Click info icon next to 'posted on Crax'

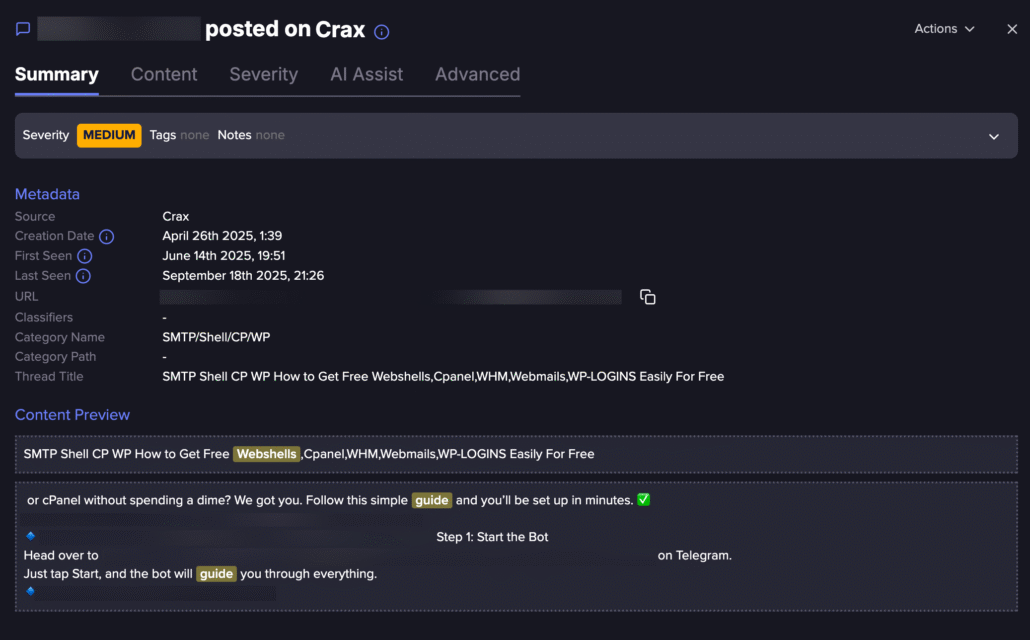(x=381, y=32)
